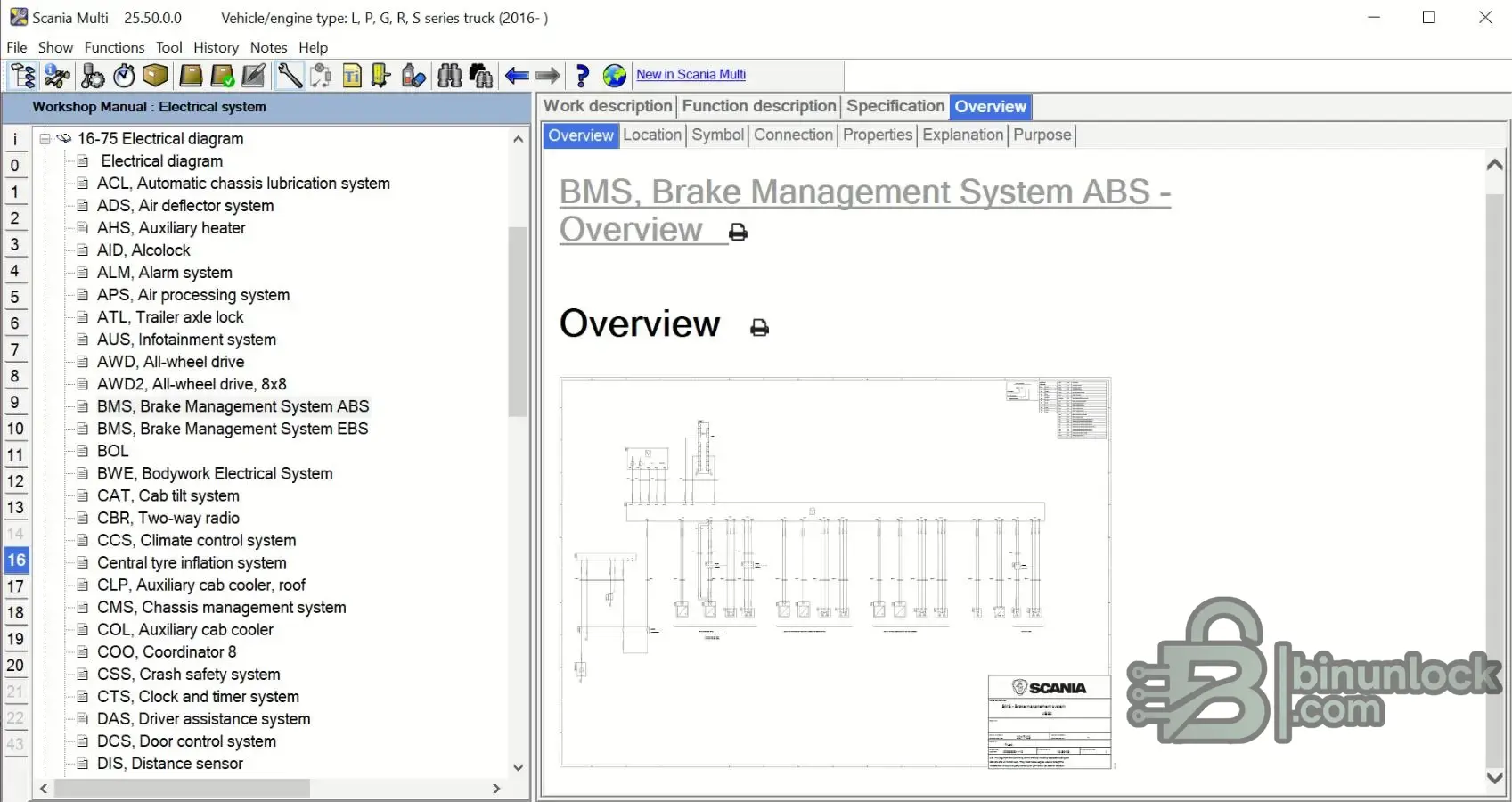Click the dark binoculars advanced search icon
The height and width of the screenshot is (802, 1512).
click(481, 76)
